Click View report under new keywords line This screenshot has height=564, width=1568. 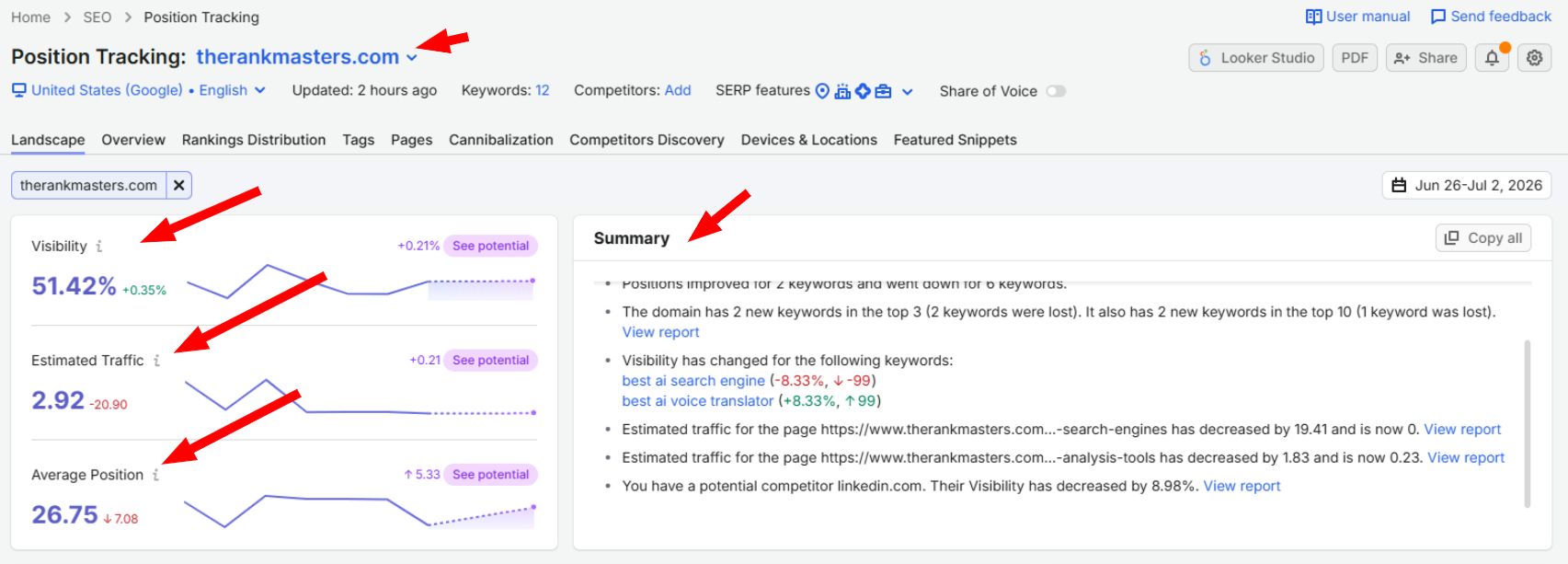[660, 332]
